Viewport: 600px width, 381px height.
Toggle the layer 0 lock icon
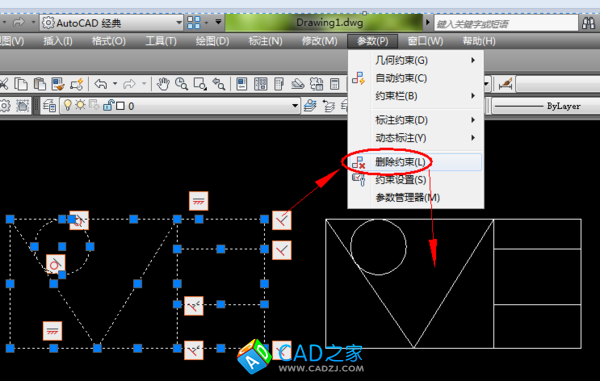coord(108,105)
